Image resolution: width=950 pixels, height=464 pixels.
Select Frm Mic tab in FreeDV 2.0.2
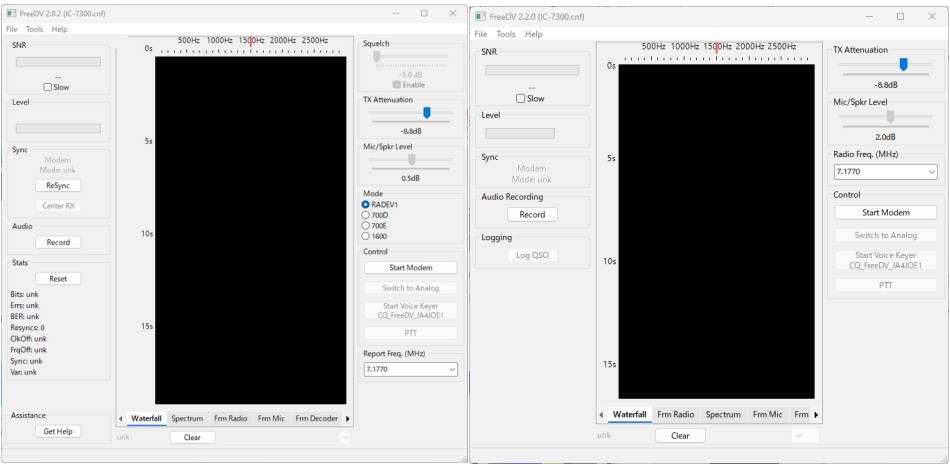pyautogui.click(x=271, y=419)
